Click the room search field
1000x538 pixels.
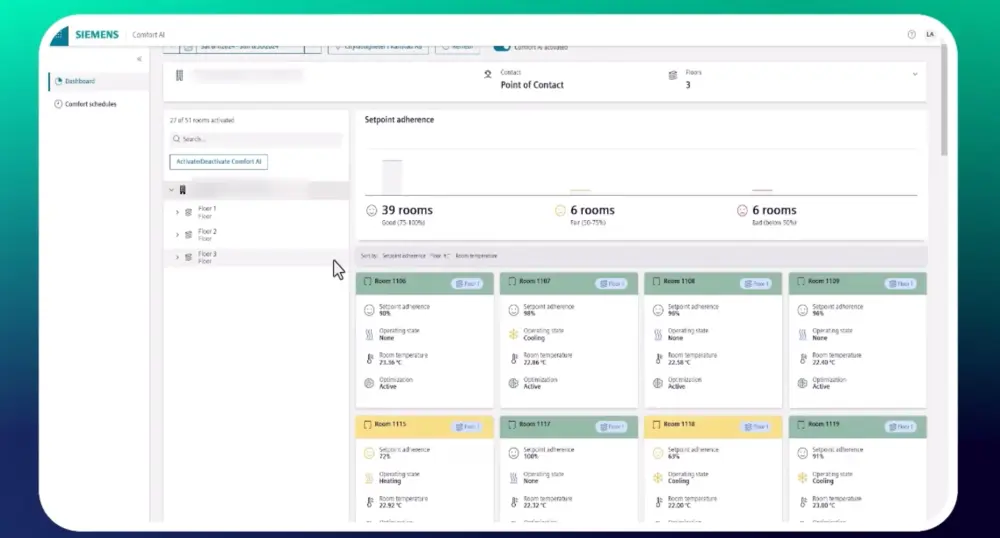click(255, 140)
